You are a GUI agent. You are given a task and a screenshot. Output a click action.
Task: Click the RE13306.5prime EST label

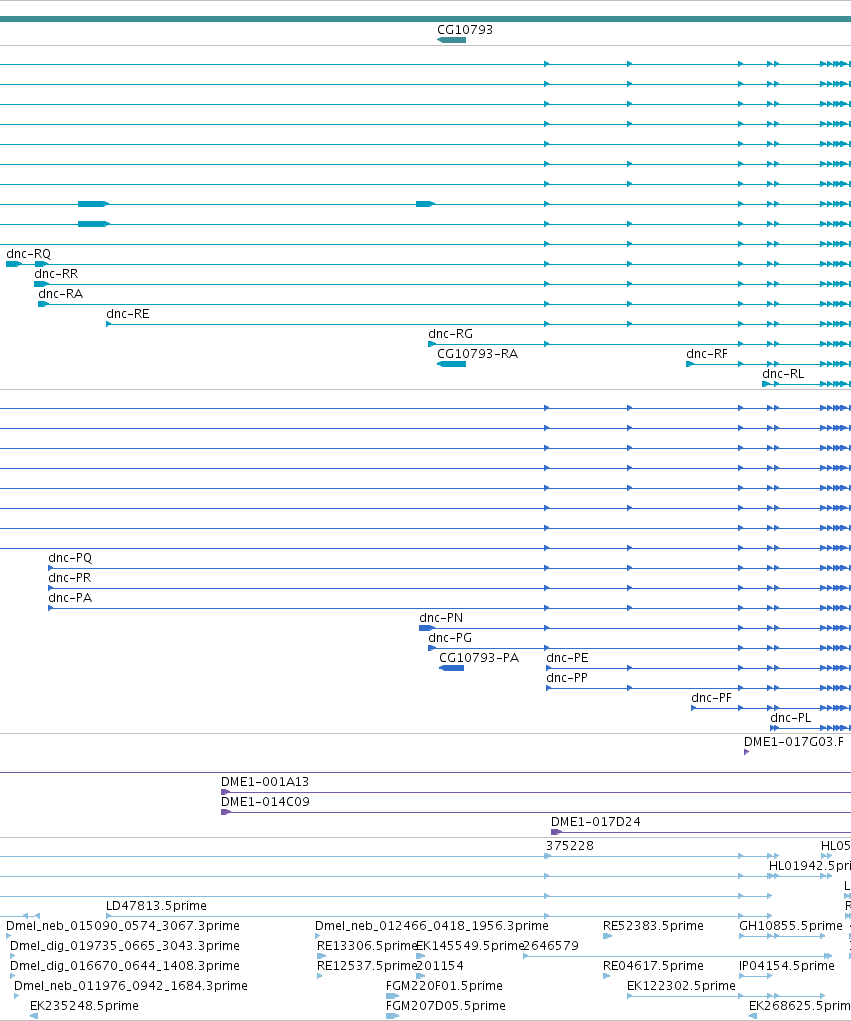tap(366, 946)
